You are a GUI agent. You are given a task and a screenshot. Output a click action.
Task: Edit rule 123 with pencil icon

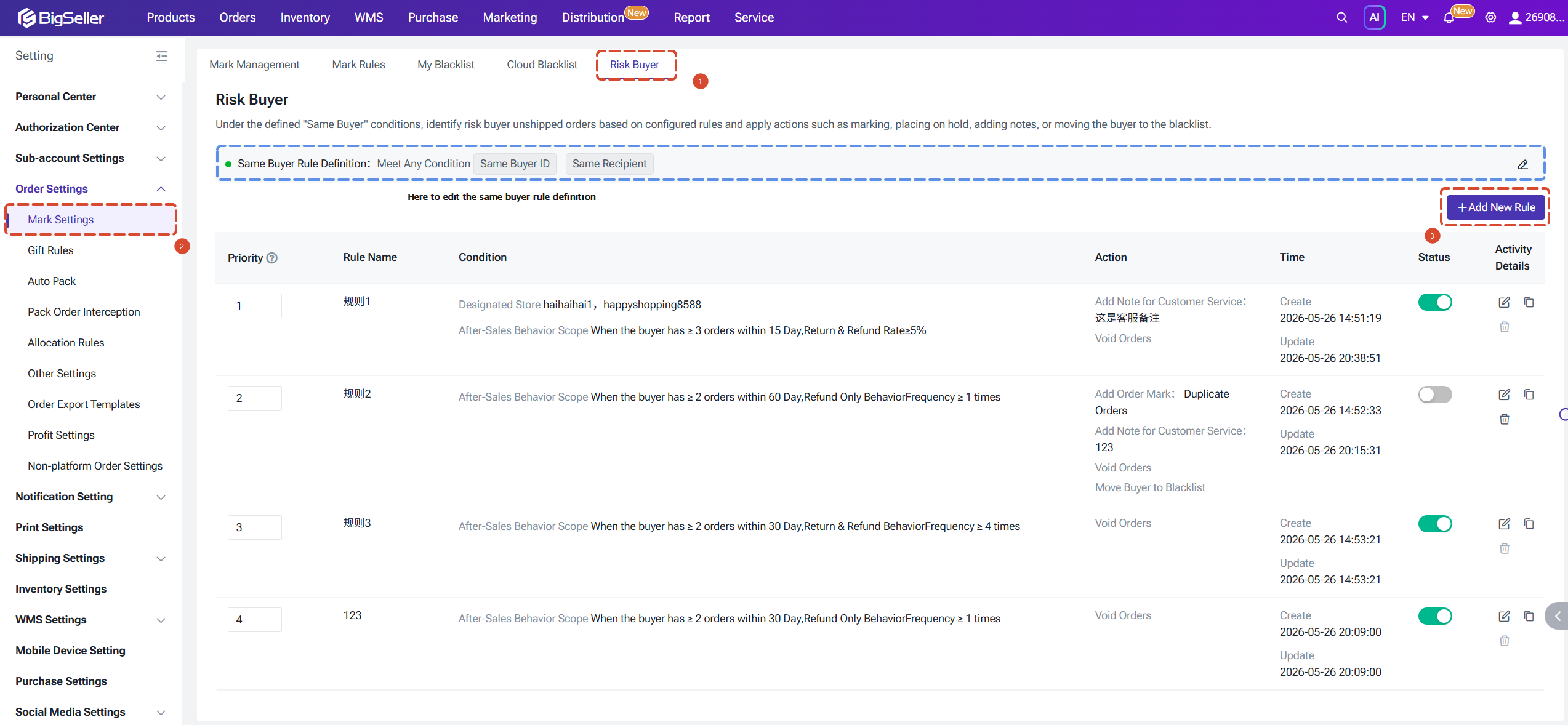tap(1504, 616)
